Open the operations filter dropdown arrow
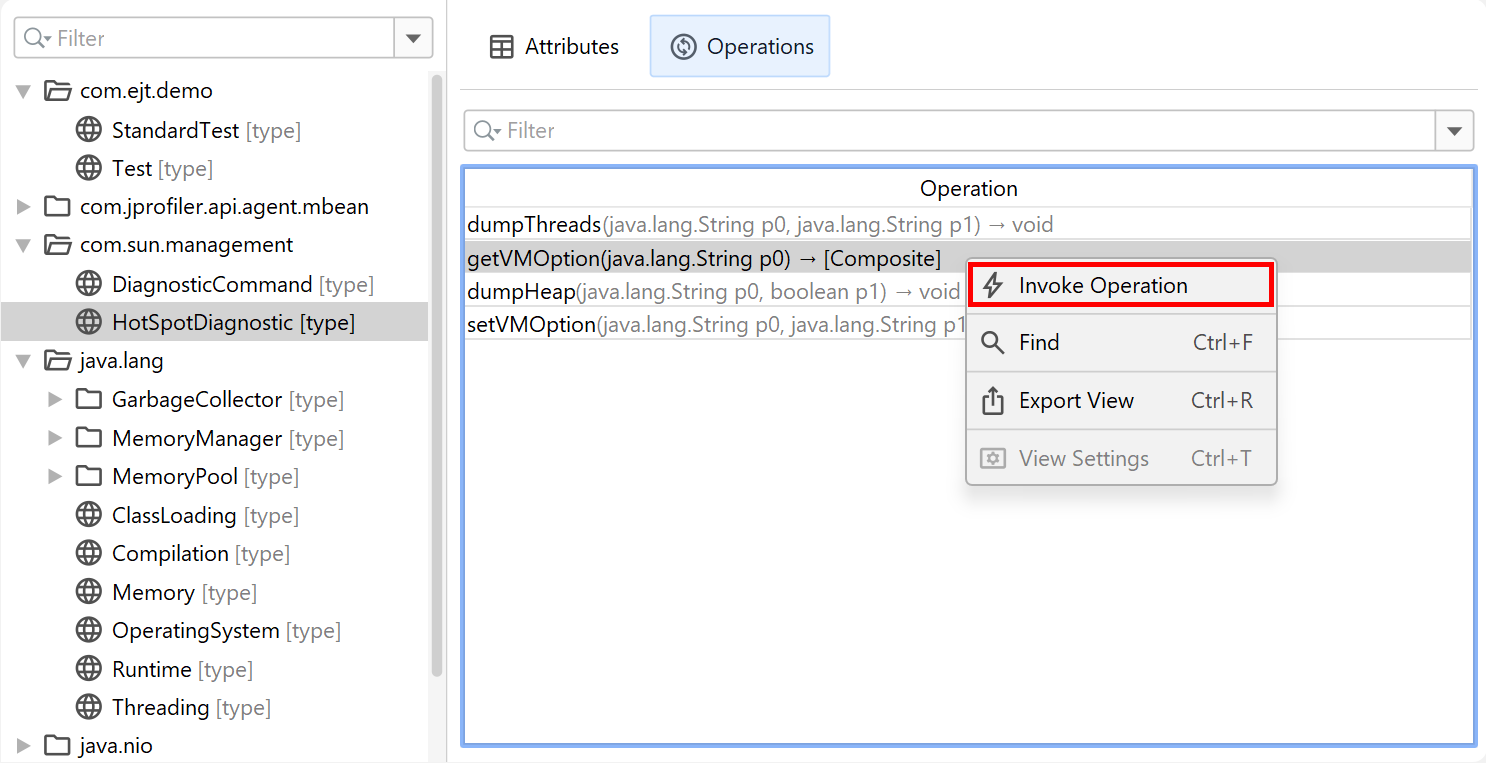The height and width of the screenshot is (763, 1486). coord(1454,131)
